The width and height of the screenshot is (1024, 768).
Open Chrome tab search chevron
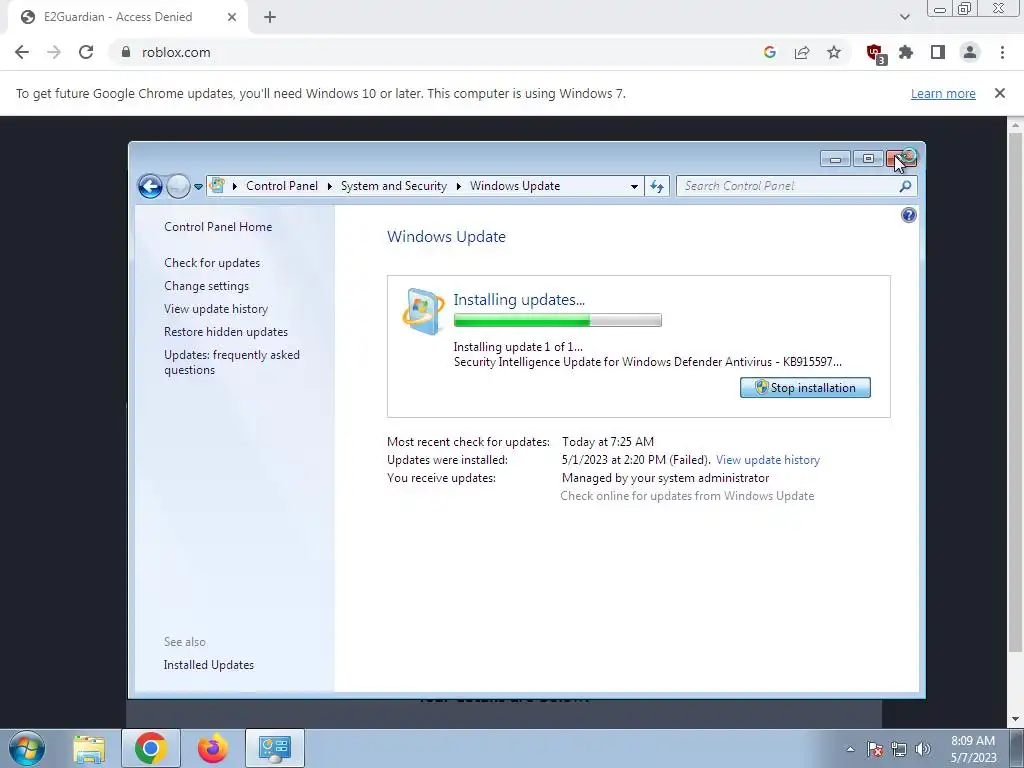tap(904, 17)
